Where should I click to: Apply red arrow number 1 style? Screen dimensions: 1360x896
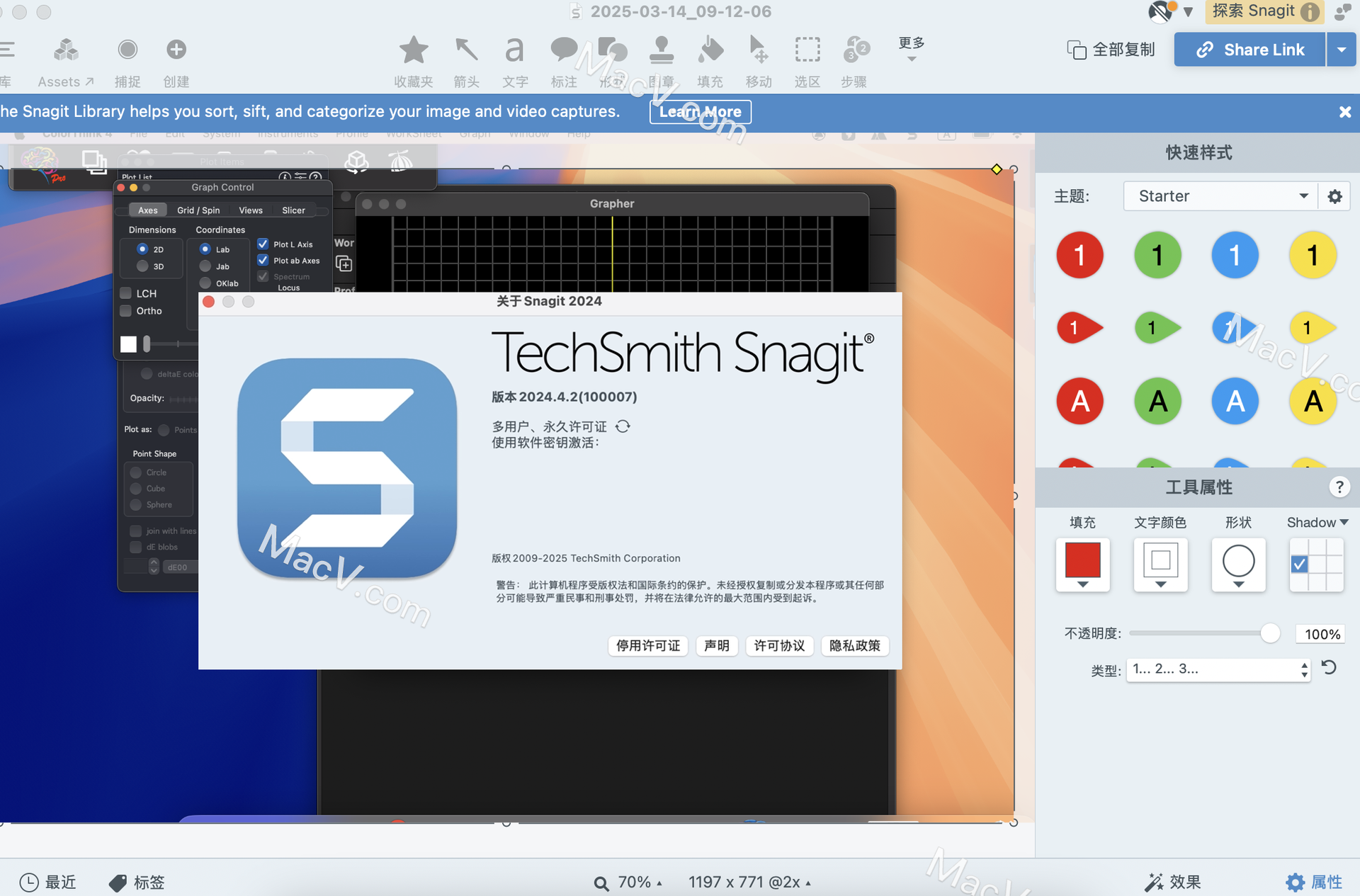1079,328
